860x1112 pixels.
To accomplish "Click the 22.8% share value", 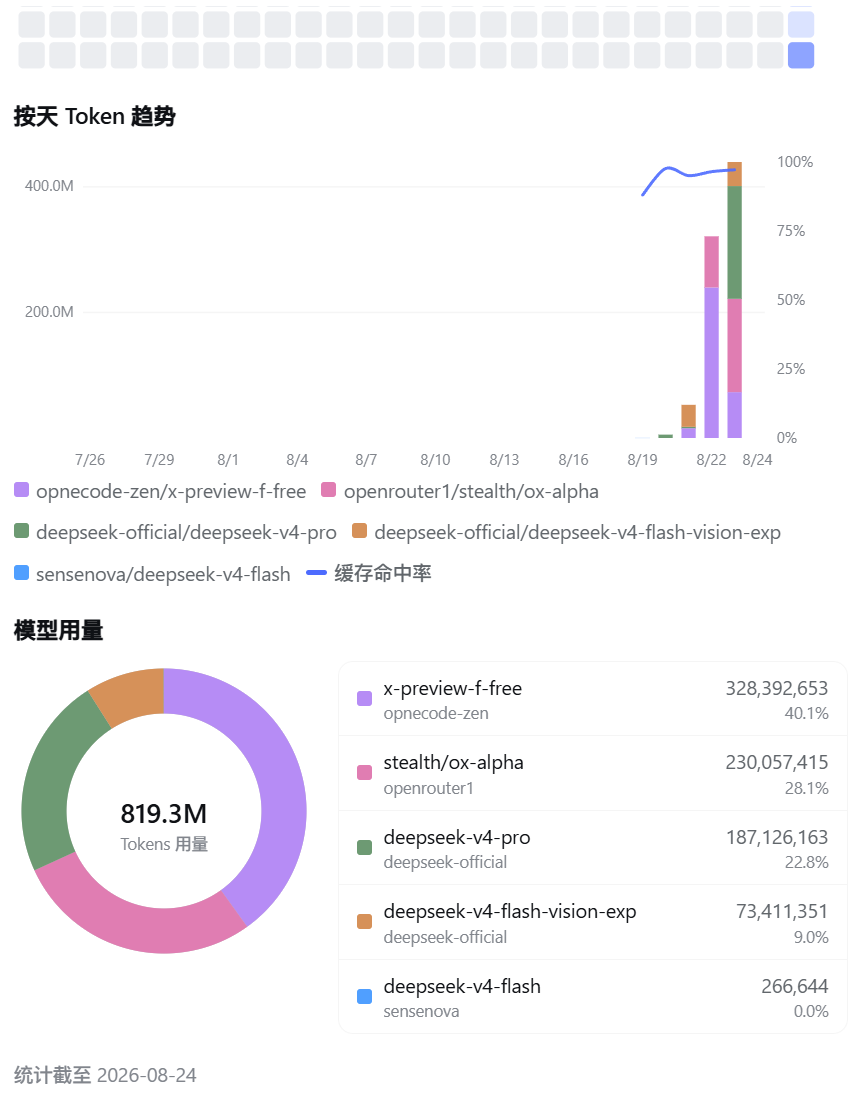I will click(807, 862).
